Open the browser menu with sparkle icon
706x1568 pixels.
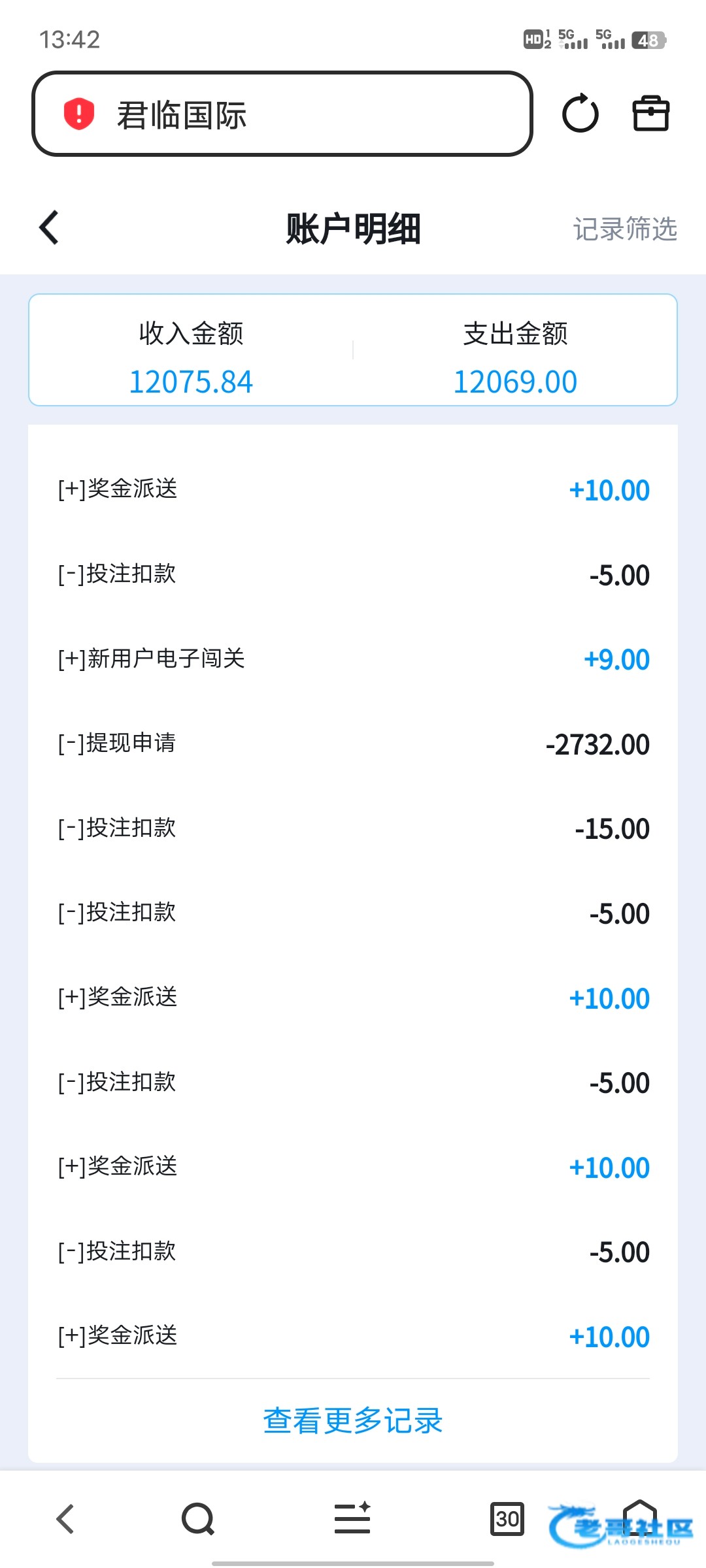352,1518
